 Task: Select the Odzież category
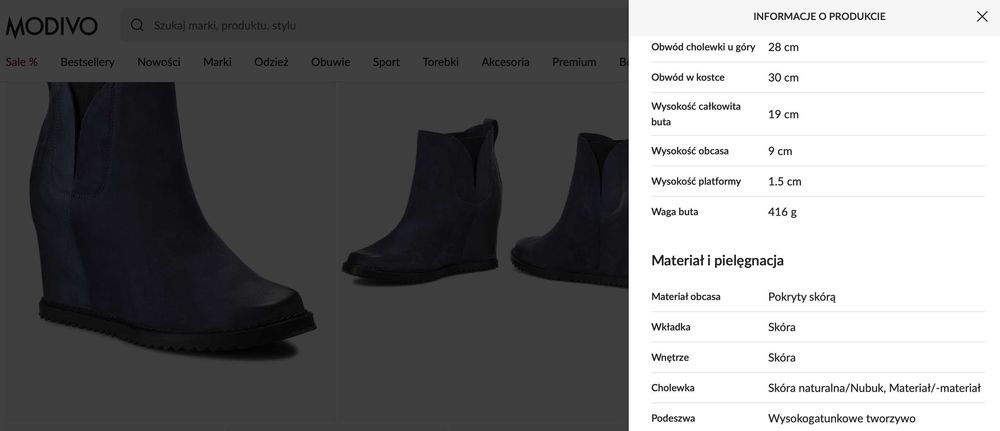(x=271, y=62)
